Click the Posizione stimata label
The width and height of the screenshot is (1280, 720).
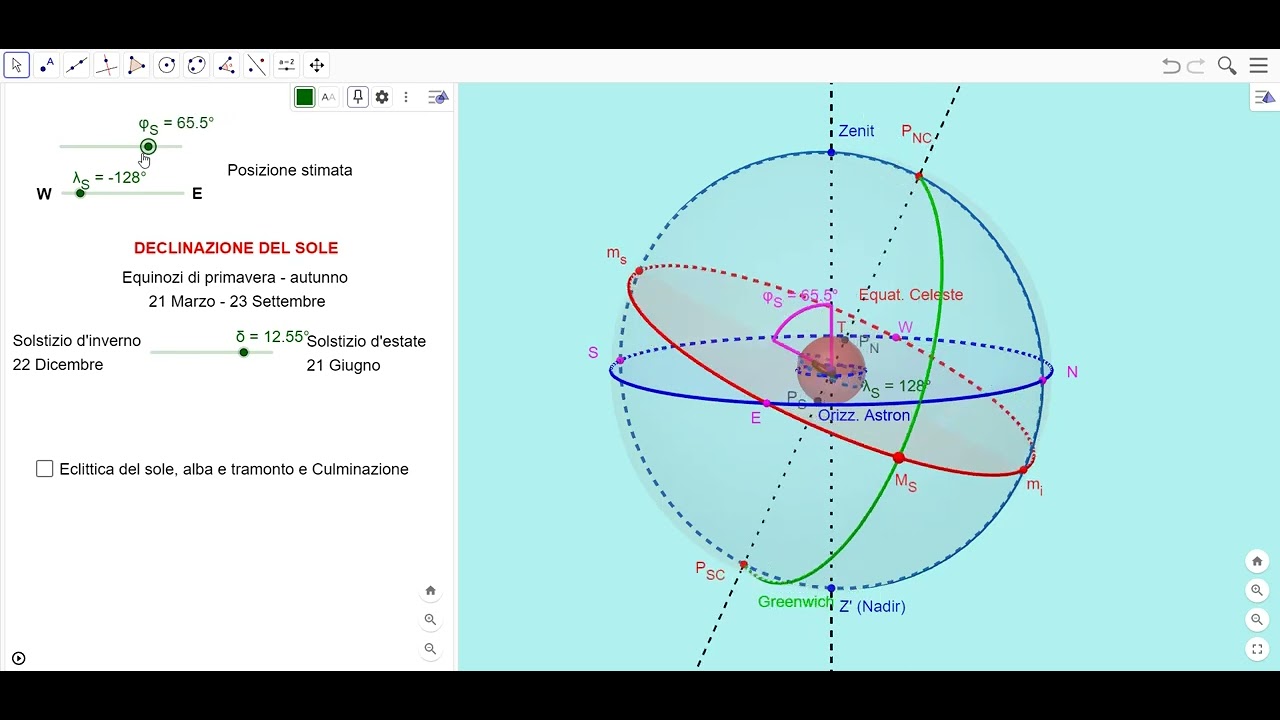point(290,170)
